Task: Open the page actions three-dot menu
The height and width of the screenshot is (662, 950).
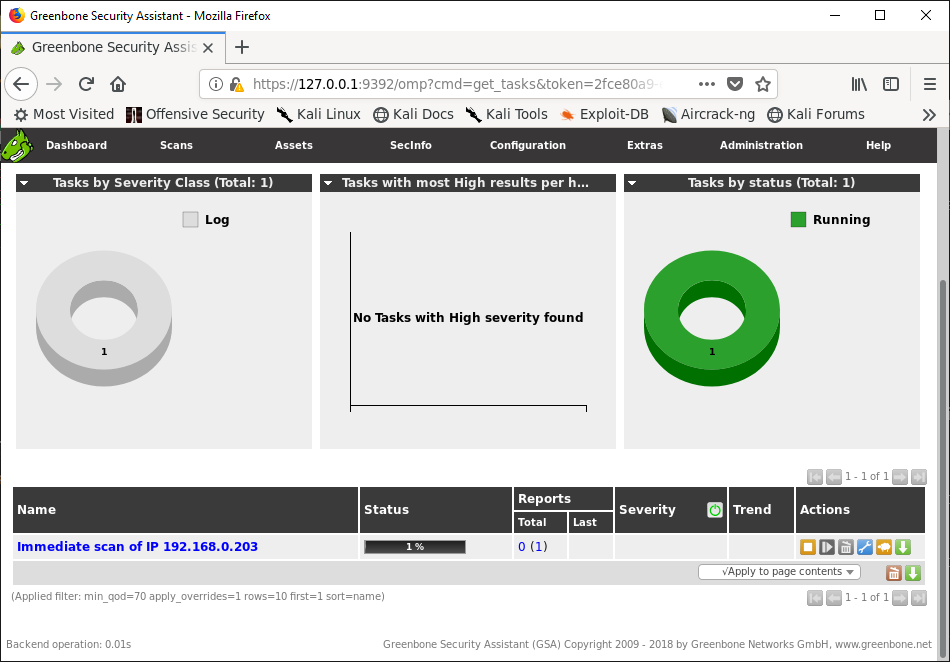Action: (706, 84)
